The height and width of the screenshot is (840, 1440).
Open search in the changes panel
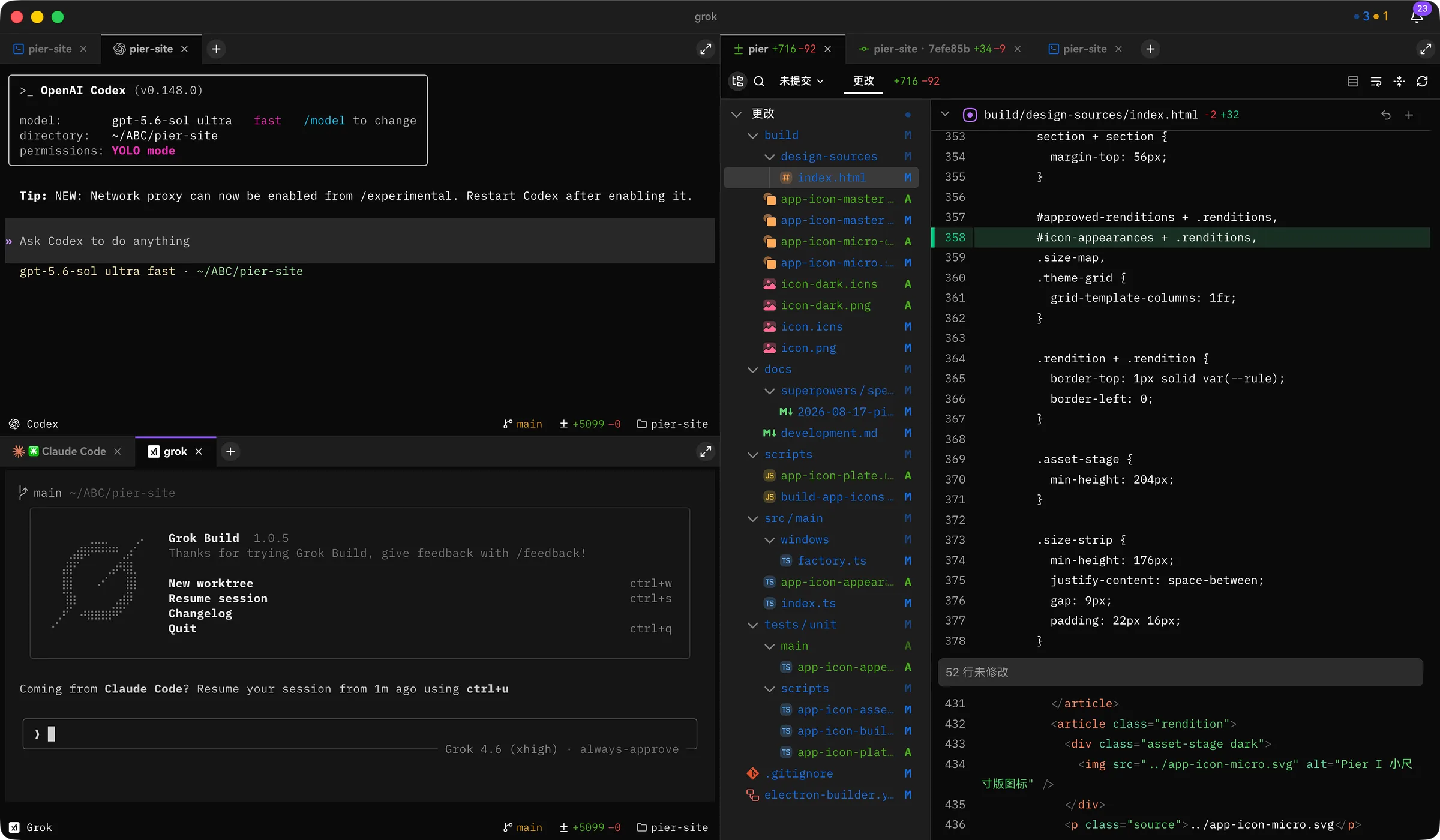pyautogui.click(x=759, y=81)
